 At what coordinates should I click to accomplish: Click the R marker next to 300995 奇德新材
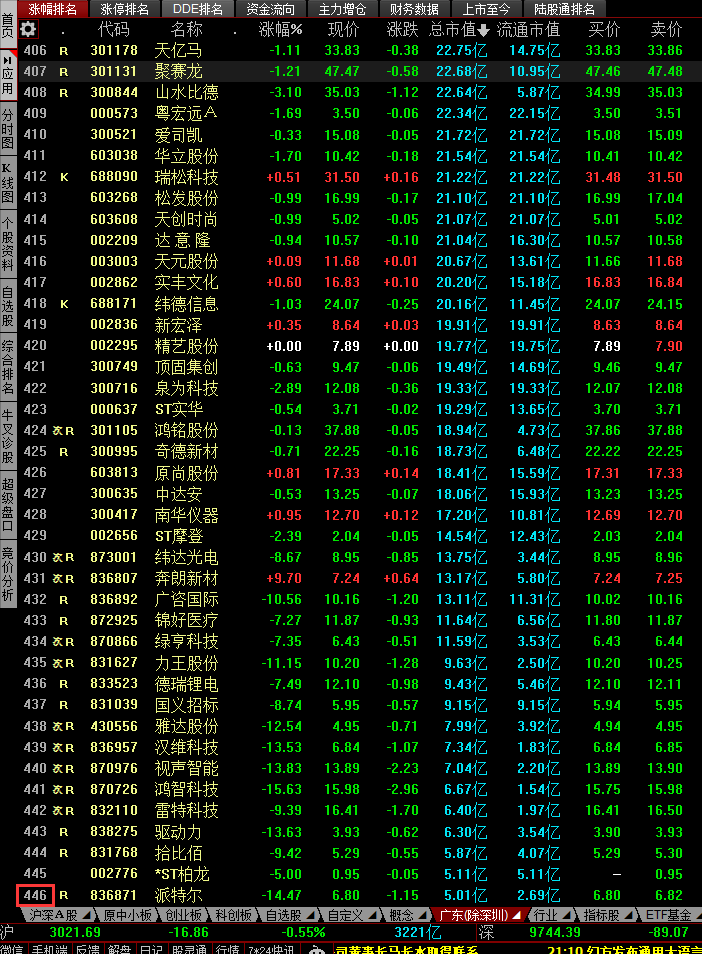tap(63, 452)
